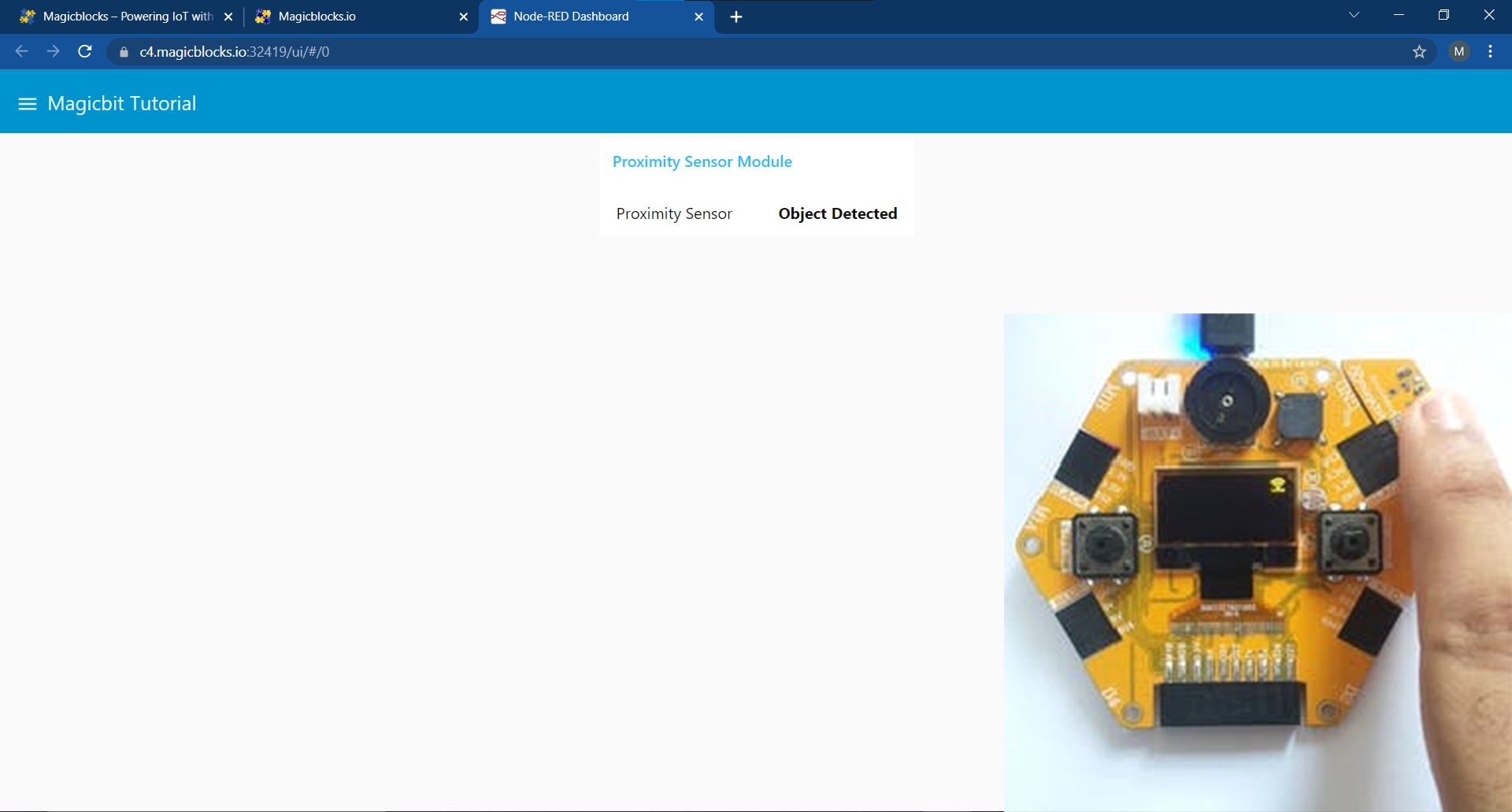Viewport: 1512px width, 812px height.
Task: Close the Magicblocks.io tab
Action: pyautogui.click(x=463, y=16)
